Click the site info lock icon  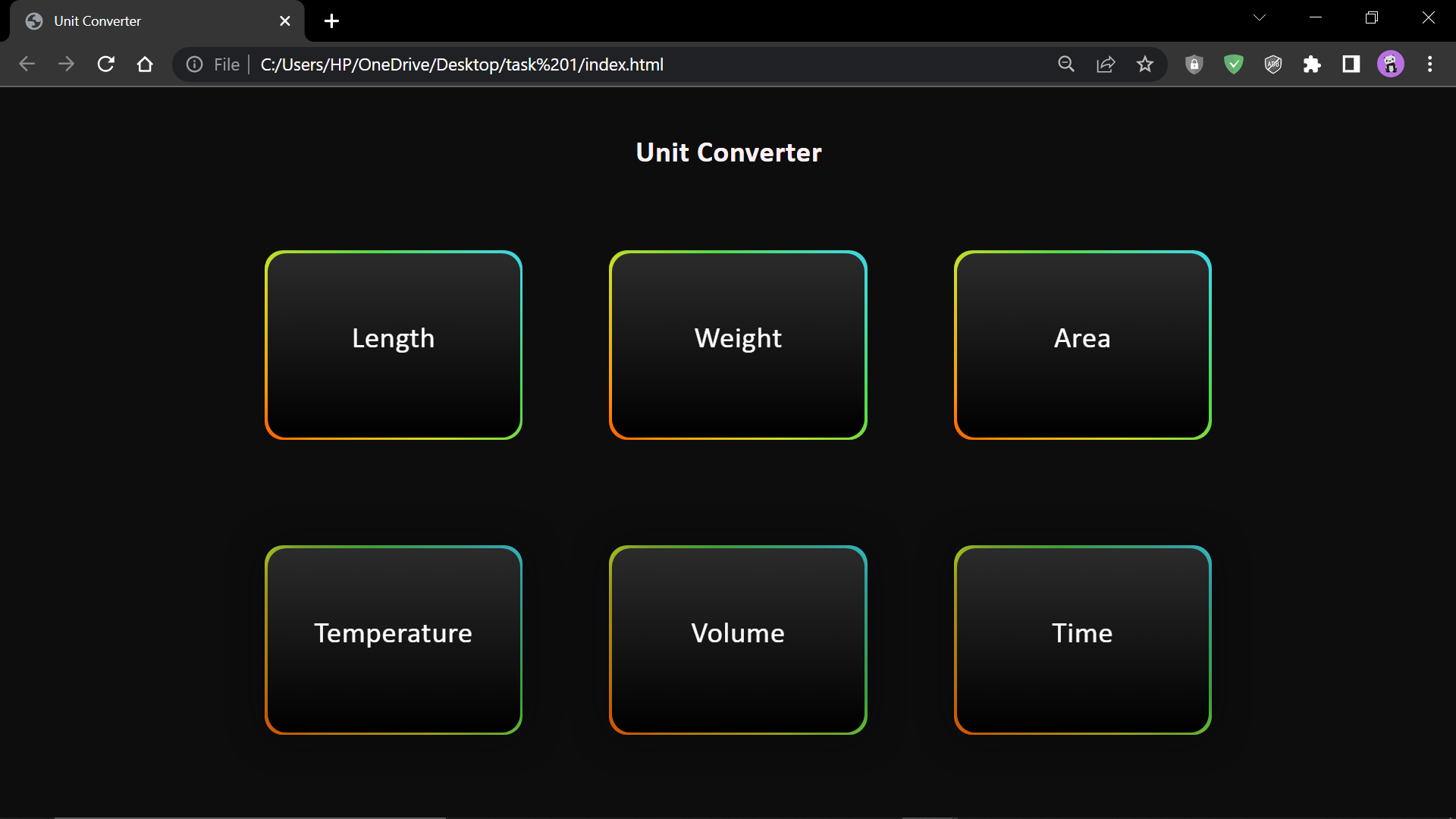point(1194,64)
